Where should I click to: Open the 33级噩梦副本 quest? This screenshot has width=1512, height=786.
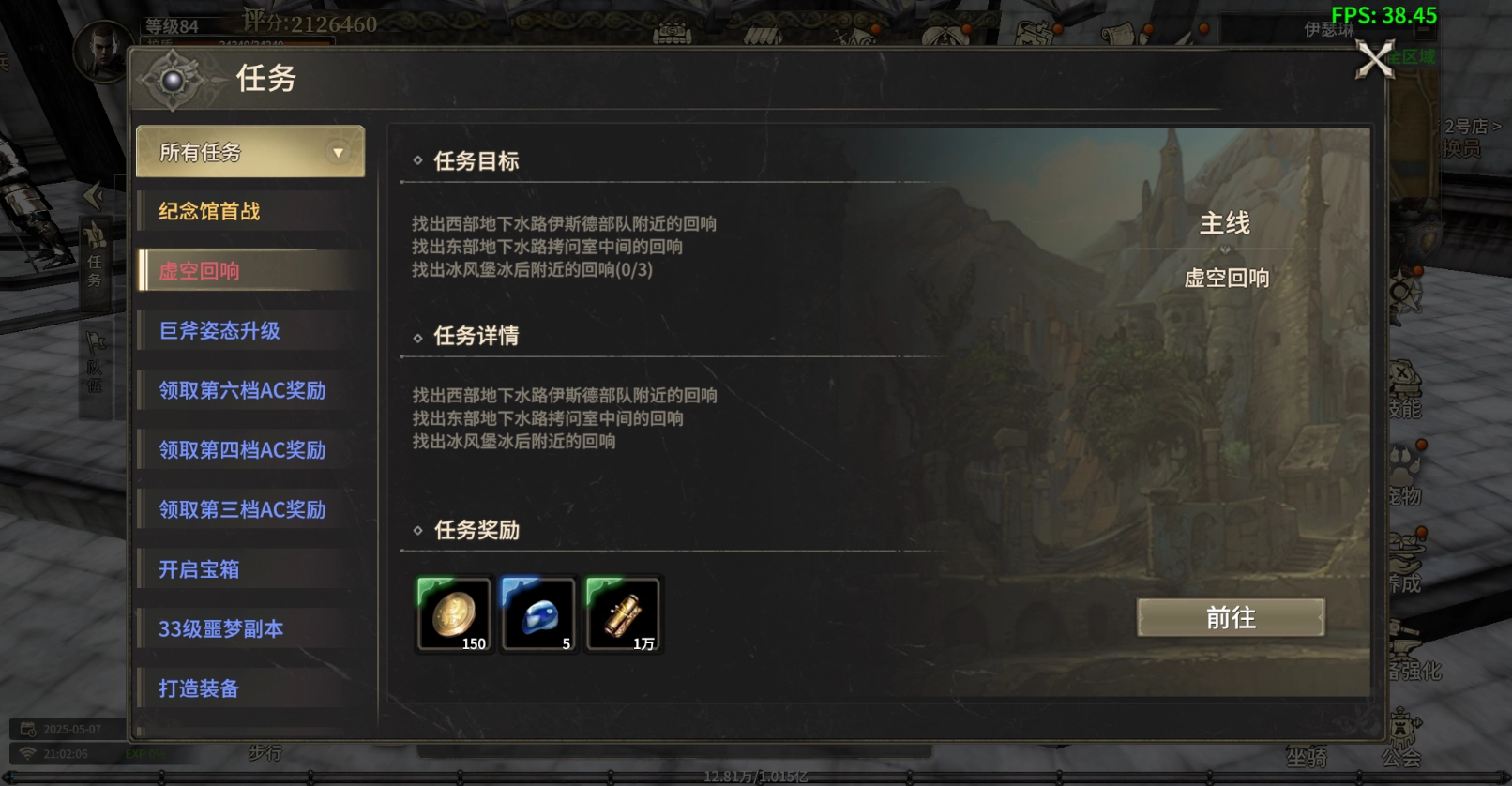coord(250,628)
